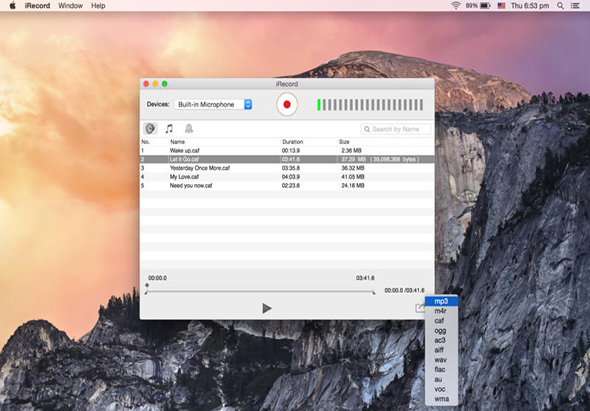590x411 pixels.
Task: Choose caf export format
Action: tap(441, 321)
